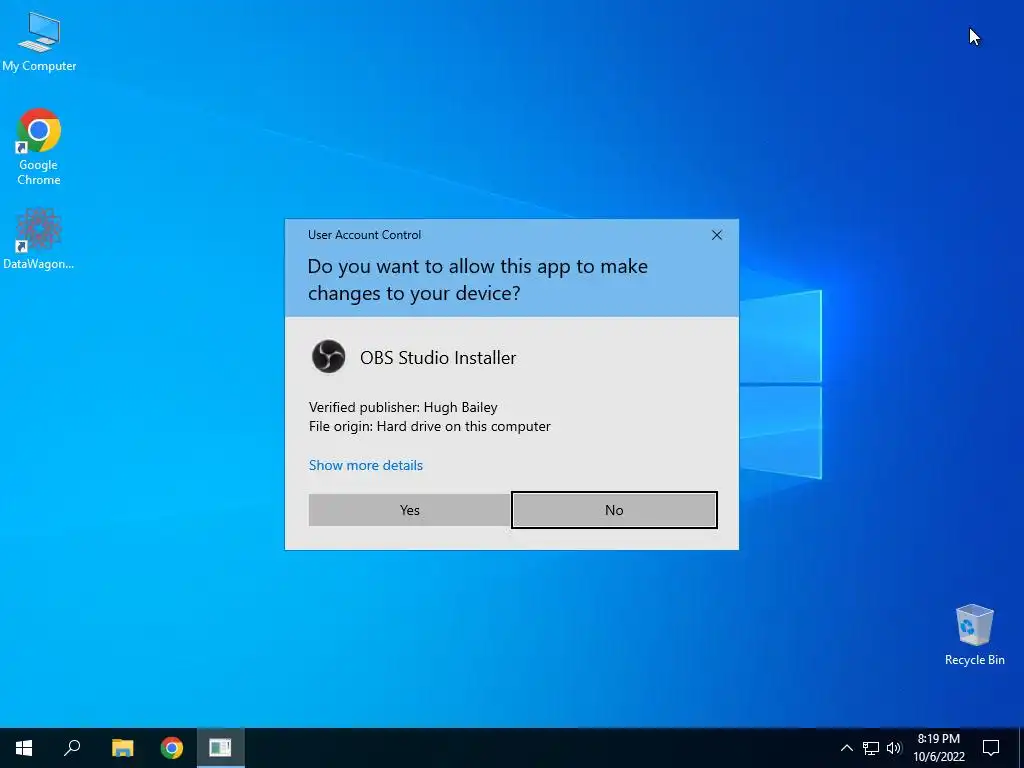Click the OBS Studio Installer program name
Image resolution: width=1024 pixels, height=768 pixels.
point(438,357)
